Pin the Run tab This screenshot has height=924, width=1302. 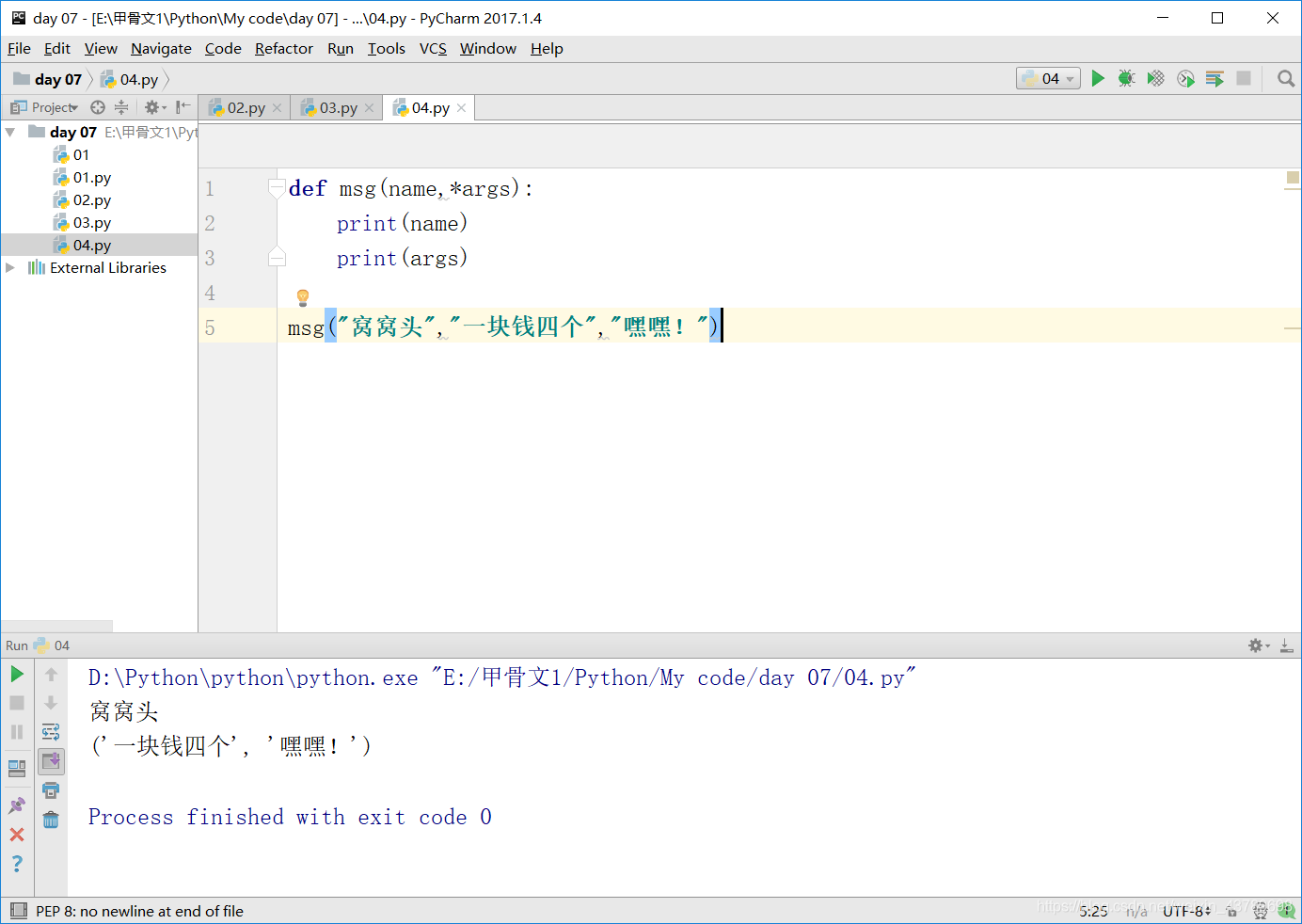[x=17, y=805]
